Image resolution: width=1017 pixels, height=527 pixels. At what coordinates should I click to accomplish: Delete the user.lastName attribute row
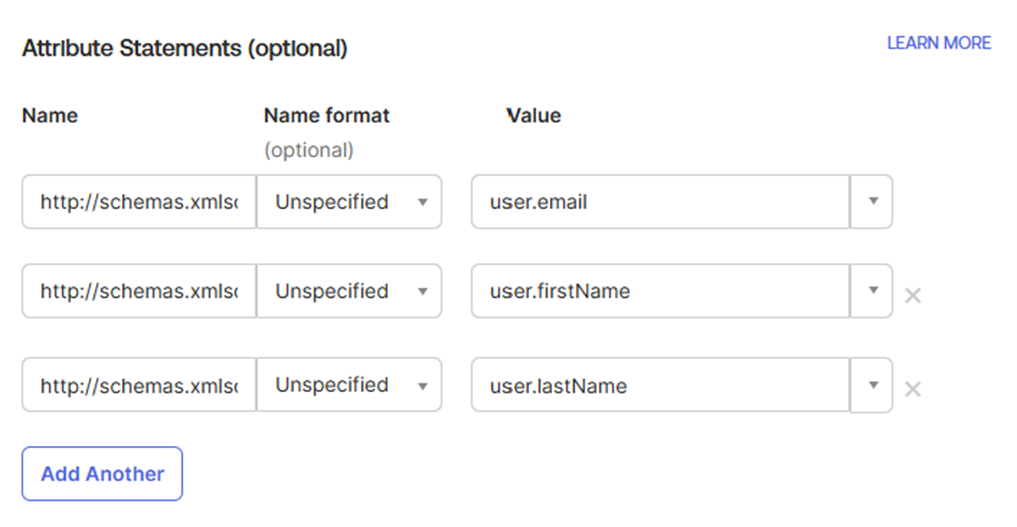pos(912,389)
